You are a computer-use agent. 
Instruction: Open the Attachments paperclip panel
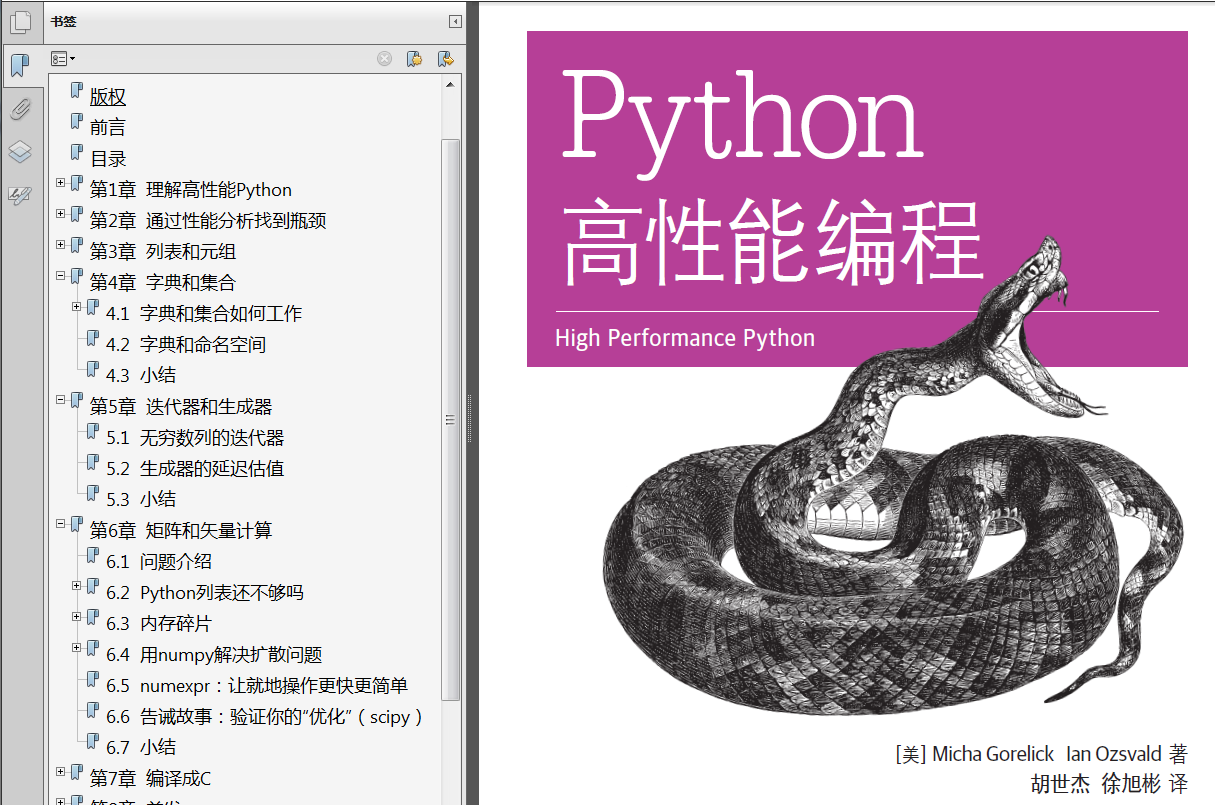[21, 109]
